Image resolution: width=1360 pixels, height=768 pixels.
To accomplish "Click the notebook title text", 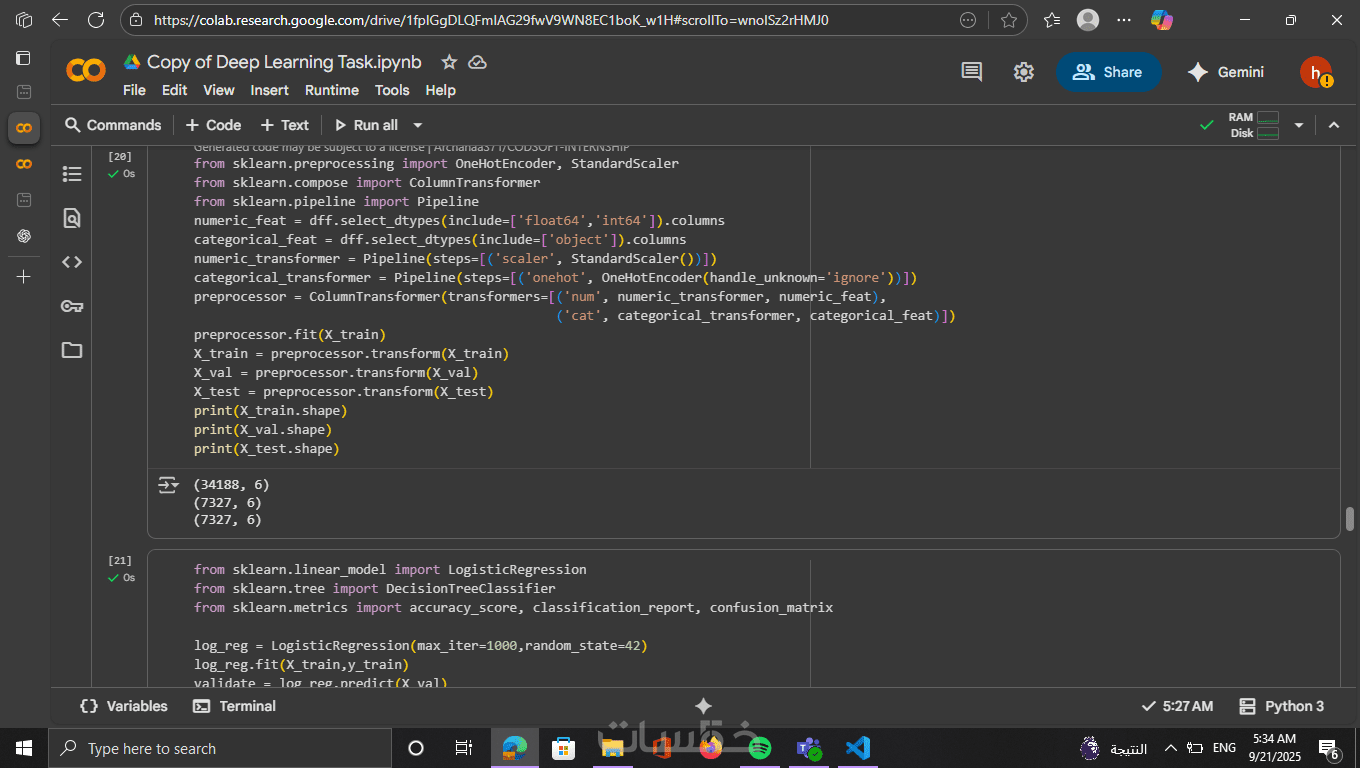I will point(284,62).
